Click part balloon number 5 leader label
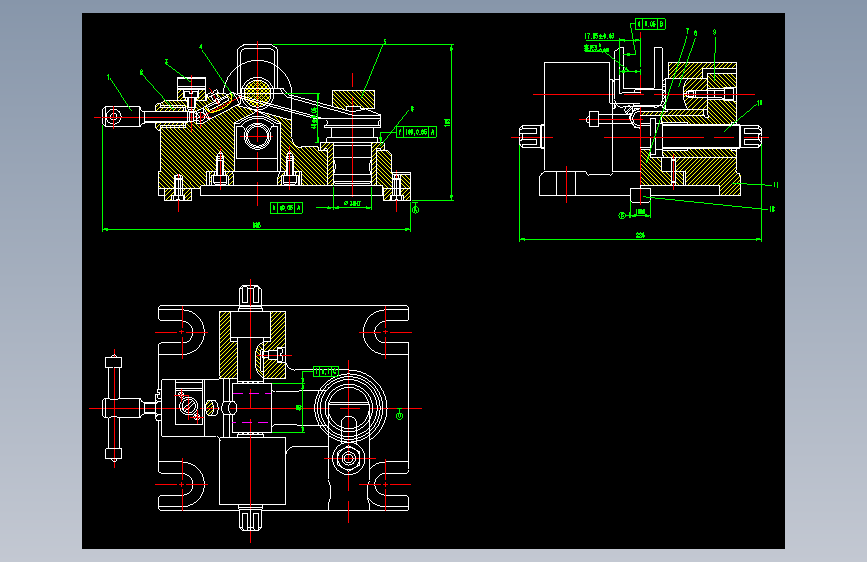This screenshot has height=562, width=867. point(385,41)
